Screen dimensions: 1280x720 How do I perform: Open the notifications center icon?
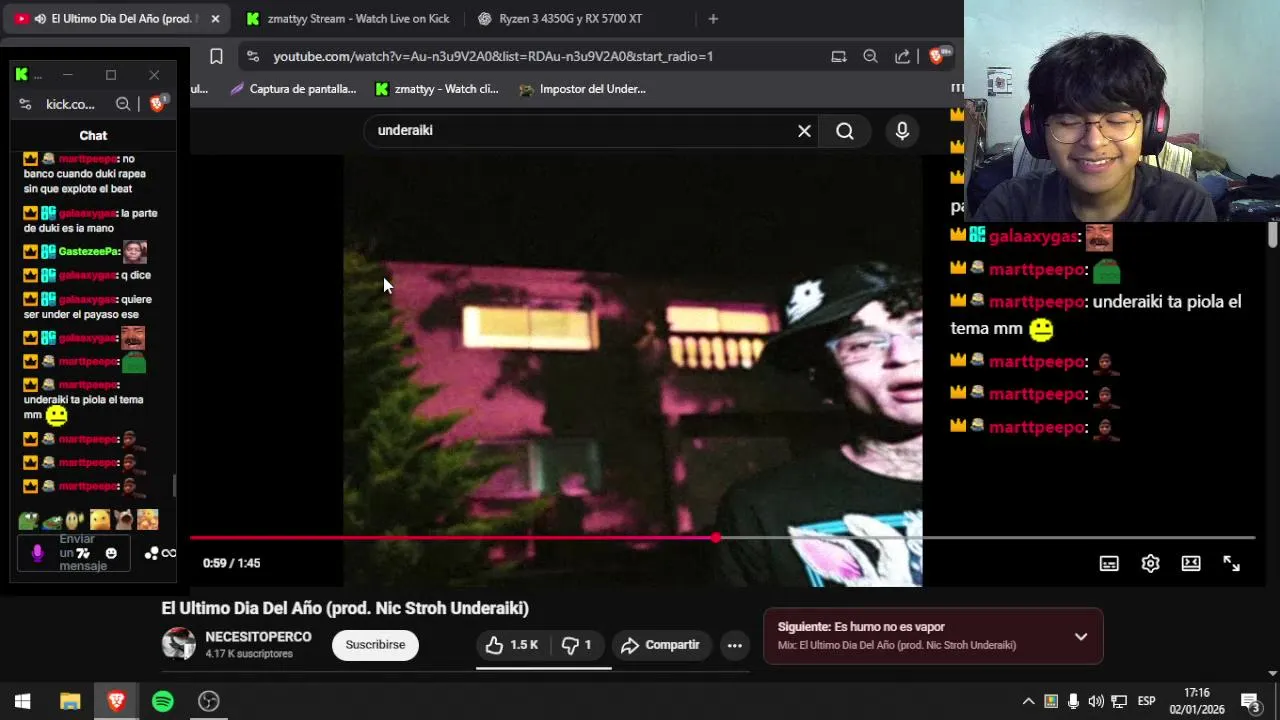click(1249, 701)
